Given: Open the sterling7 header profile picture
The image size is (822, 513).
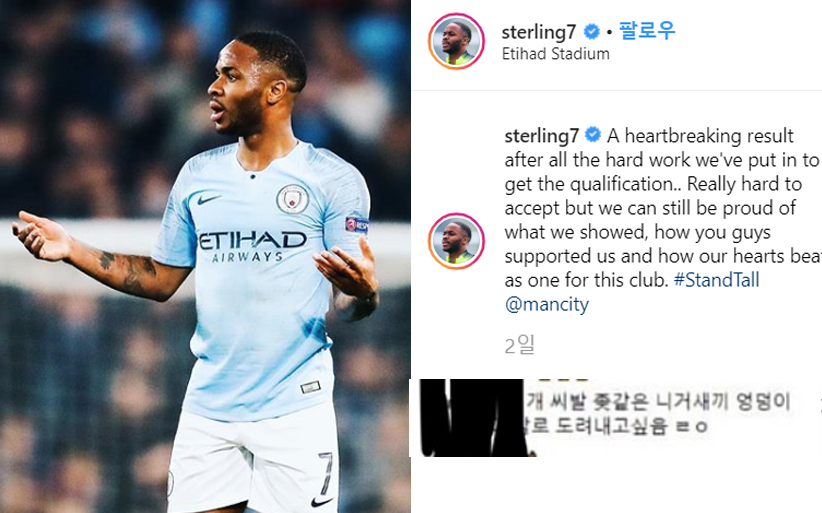Looking at the screenshot, I should (x=456, y=41).
